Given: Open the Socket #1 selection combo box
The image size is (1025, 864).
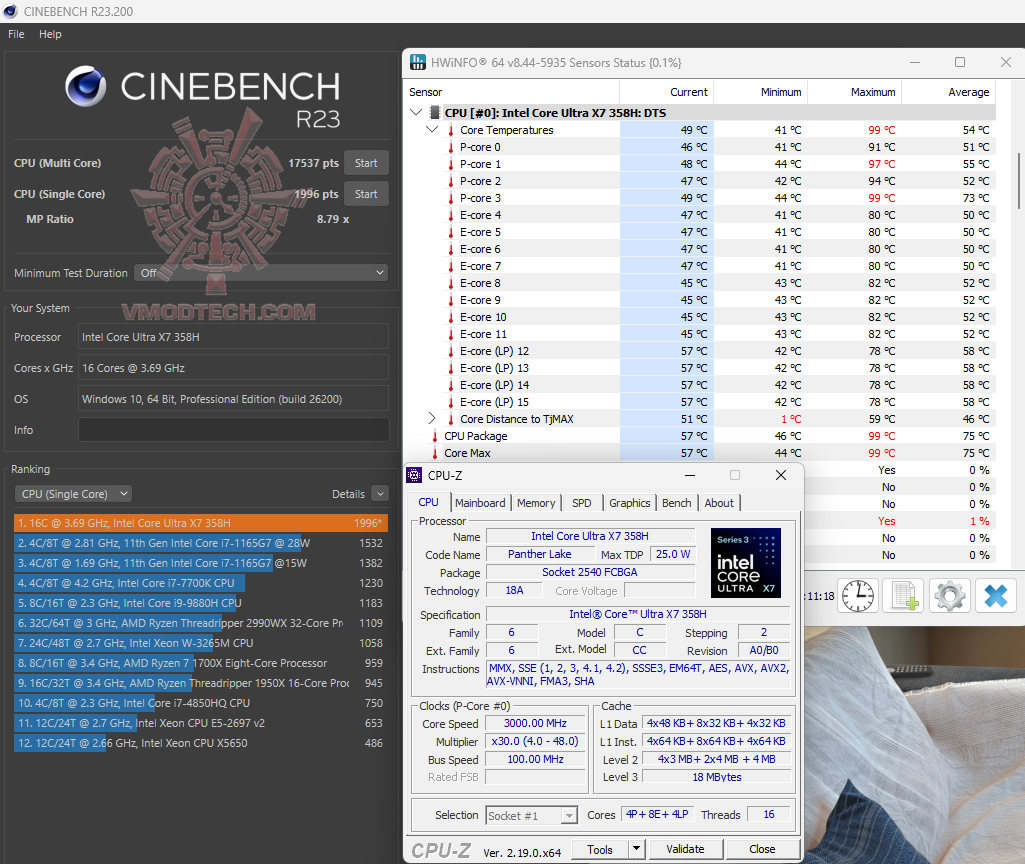Looking at the screenshot, I should pyautogui.click(x=531, y=815).
